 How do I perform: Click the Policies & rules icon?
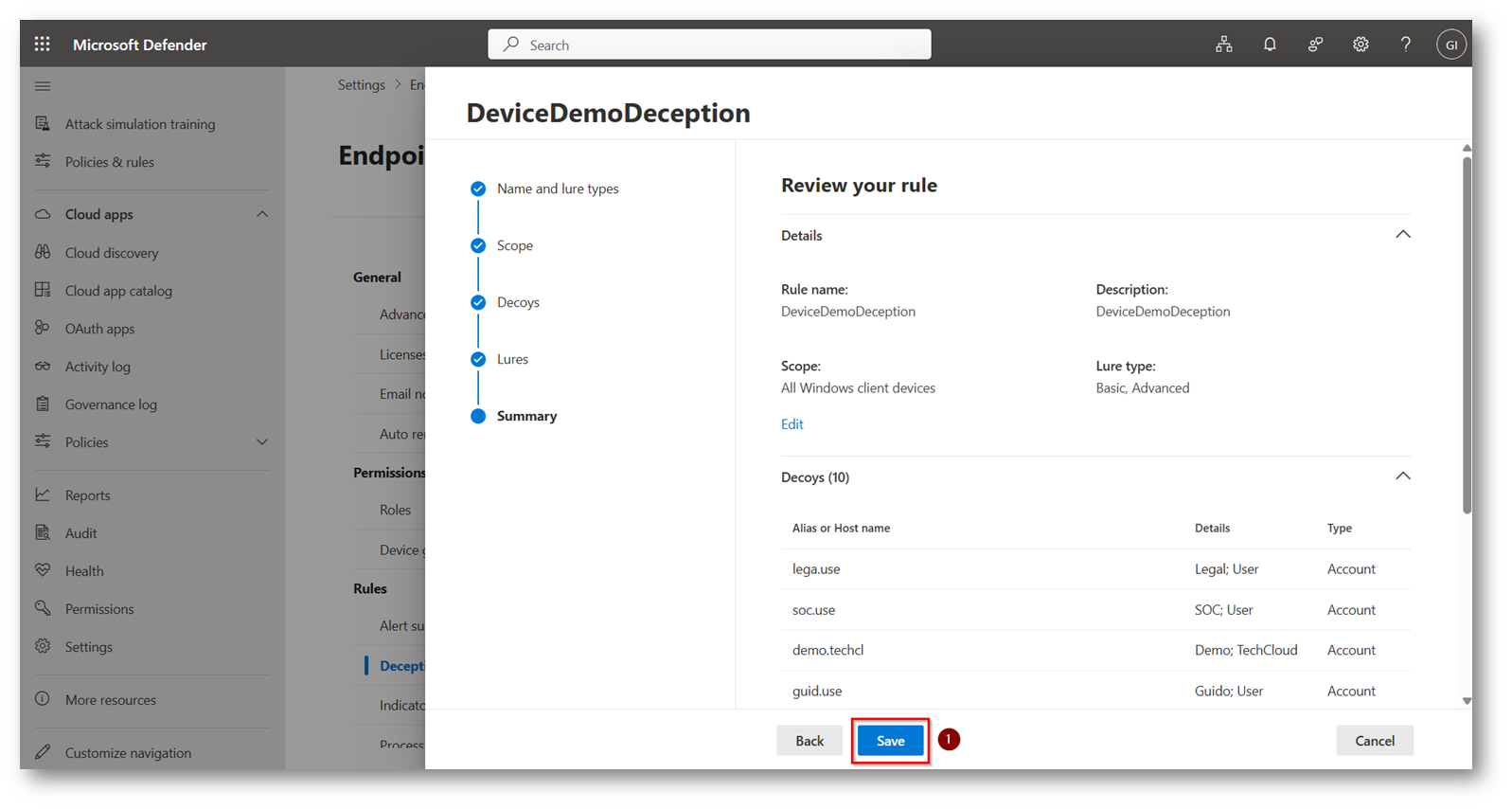pyautogui.click(x=43, y=161)
